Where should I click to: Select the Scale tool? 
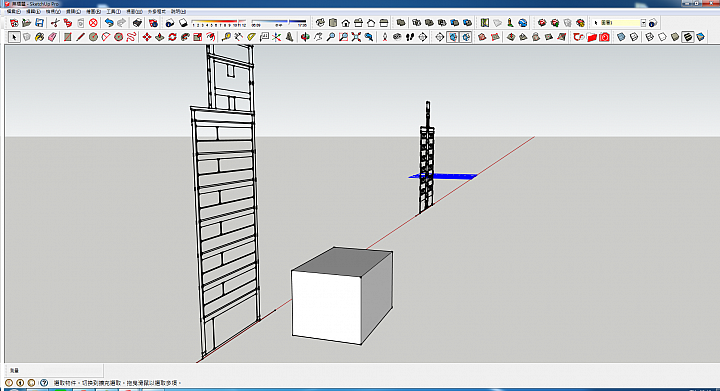[198, 37]
